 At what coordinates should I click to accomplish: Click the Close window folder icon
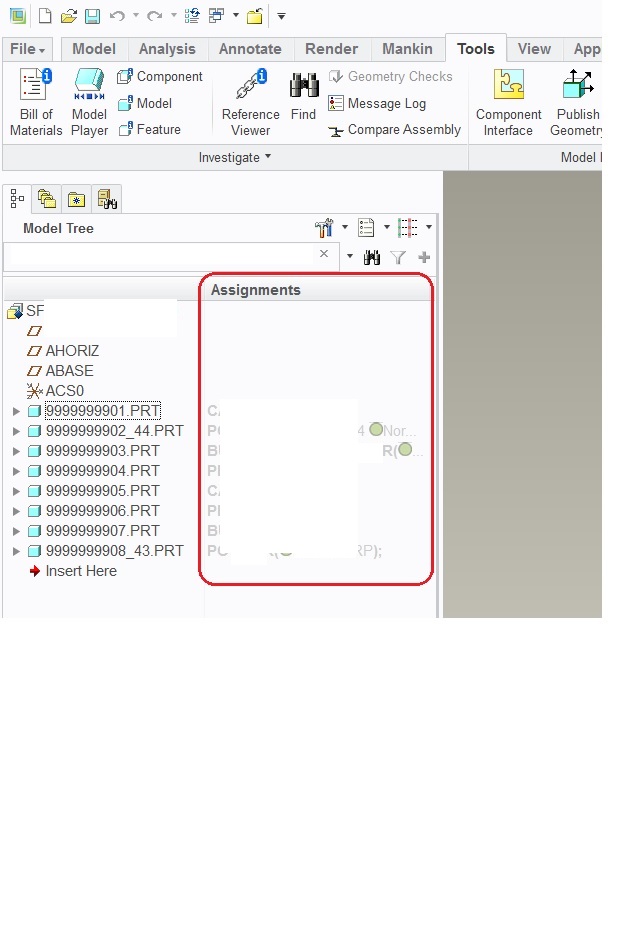[255, 16]
